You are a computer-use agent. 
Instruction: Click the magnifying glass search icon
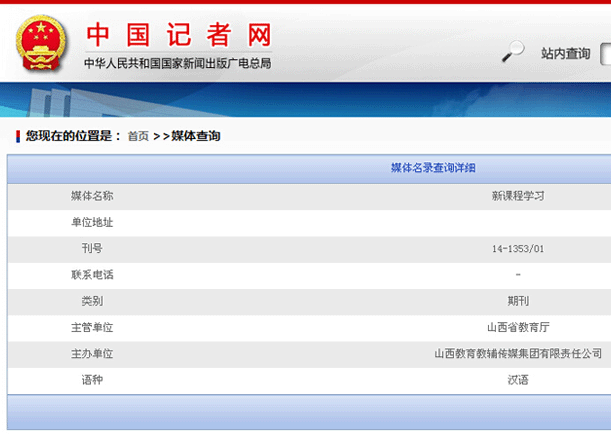(512, 51)
